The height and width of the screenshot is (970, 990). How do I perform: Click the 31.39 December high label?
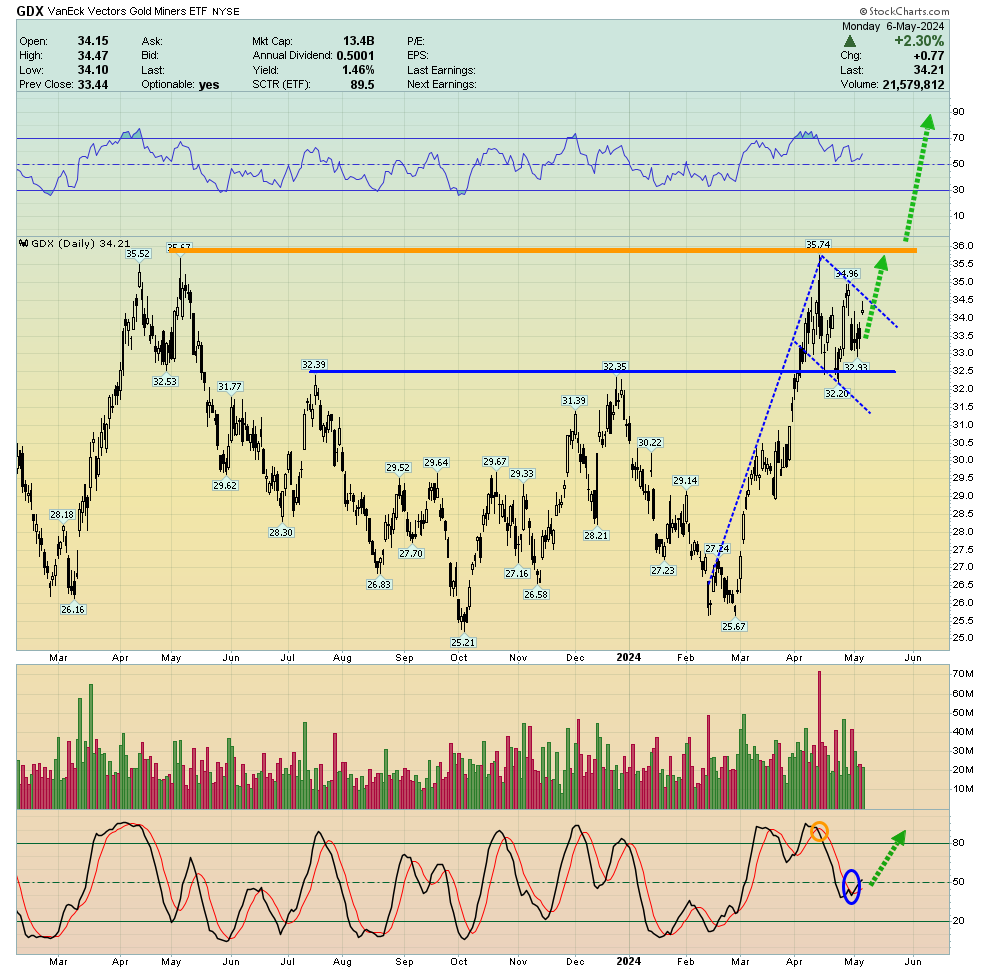575,401
